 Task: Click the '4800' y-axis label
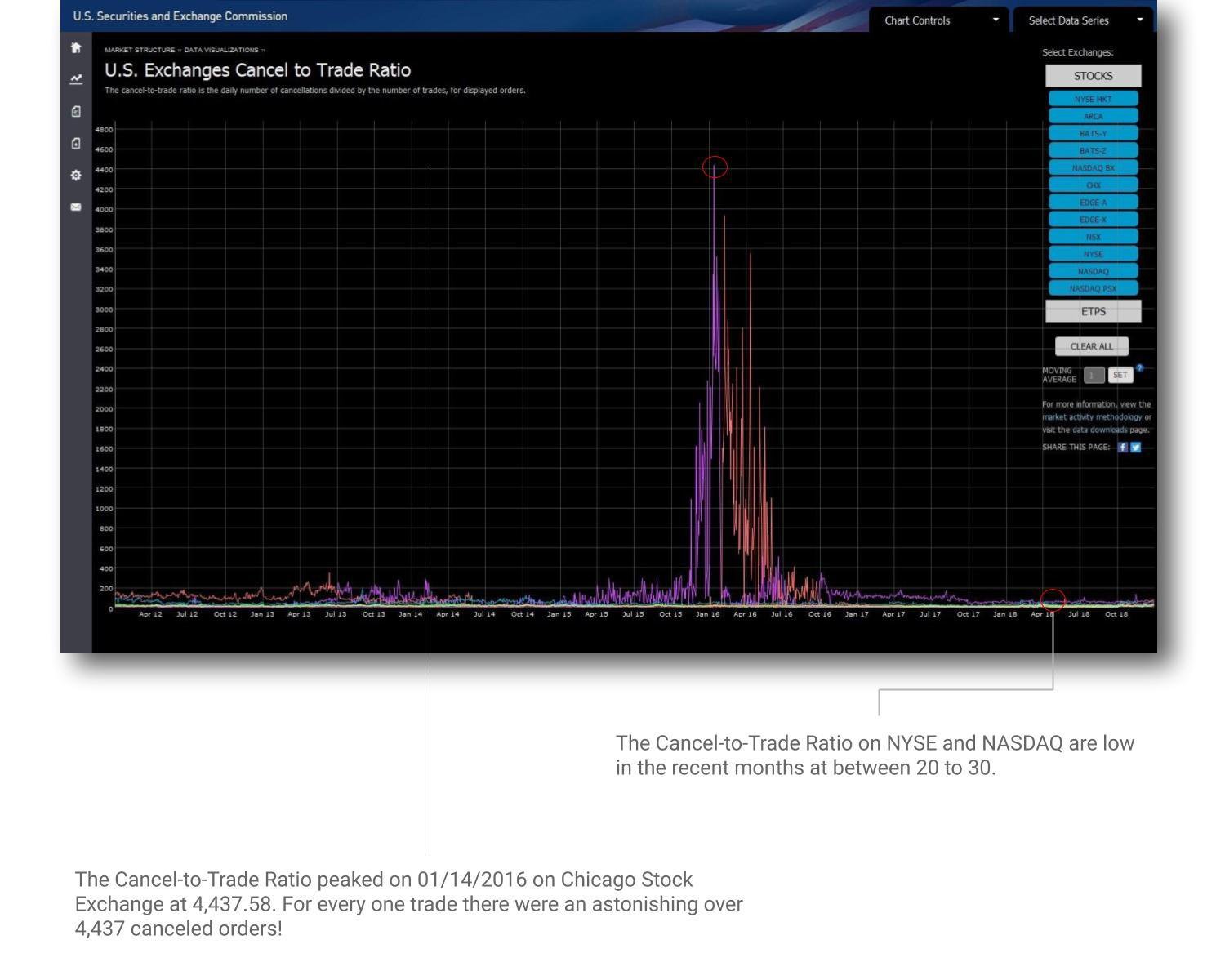[104, 130]
